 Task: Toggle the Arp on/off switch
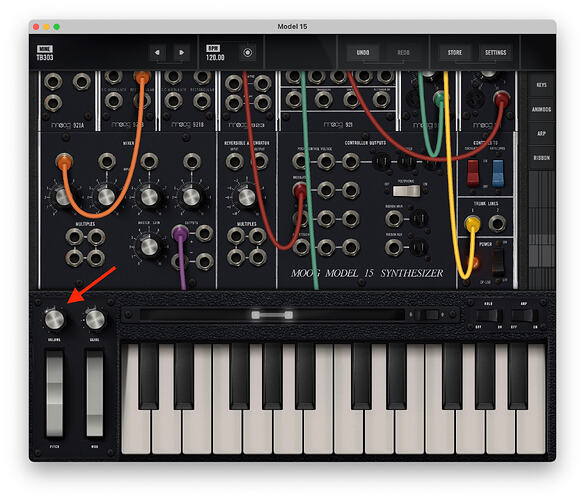524,316
